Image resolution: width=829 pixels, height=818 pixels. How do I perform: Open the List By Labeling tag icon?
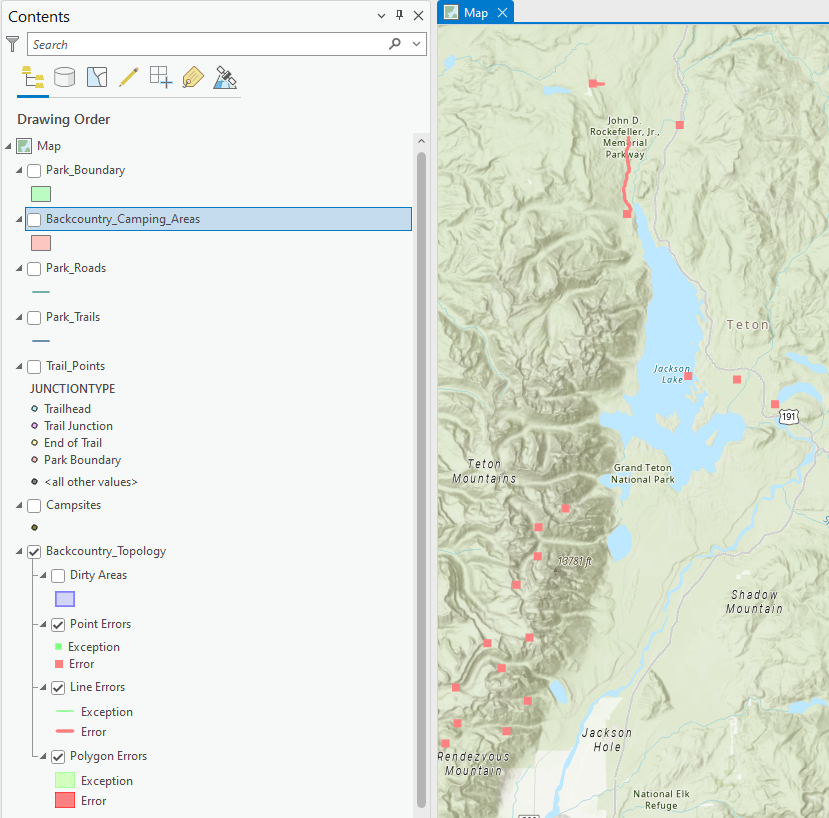[192, 77]
